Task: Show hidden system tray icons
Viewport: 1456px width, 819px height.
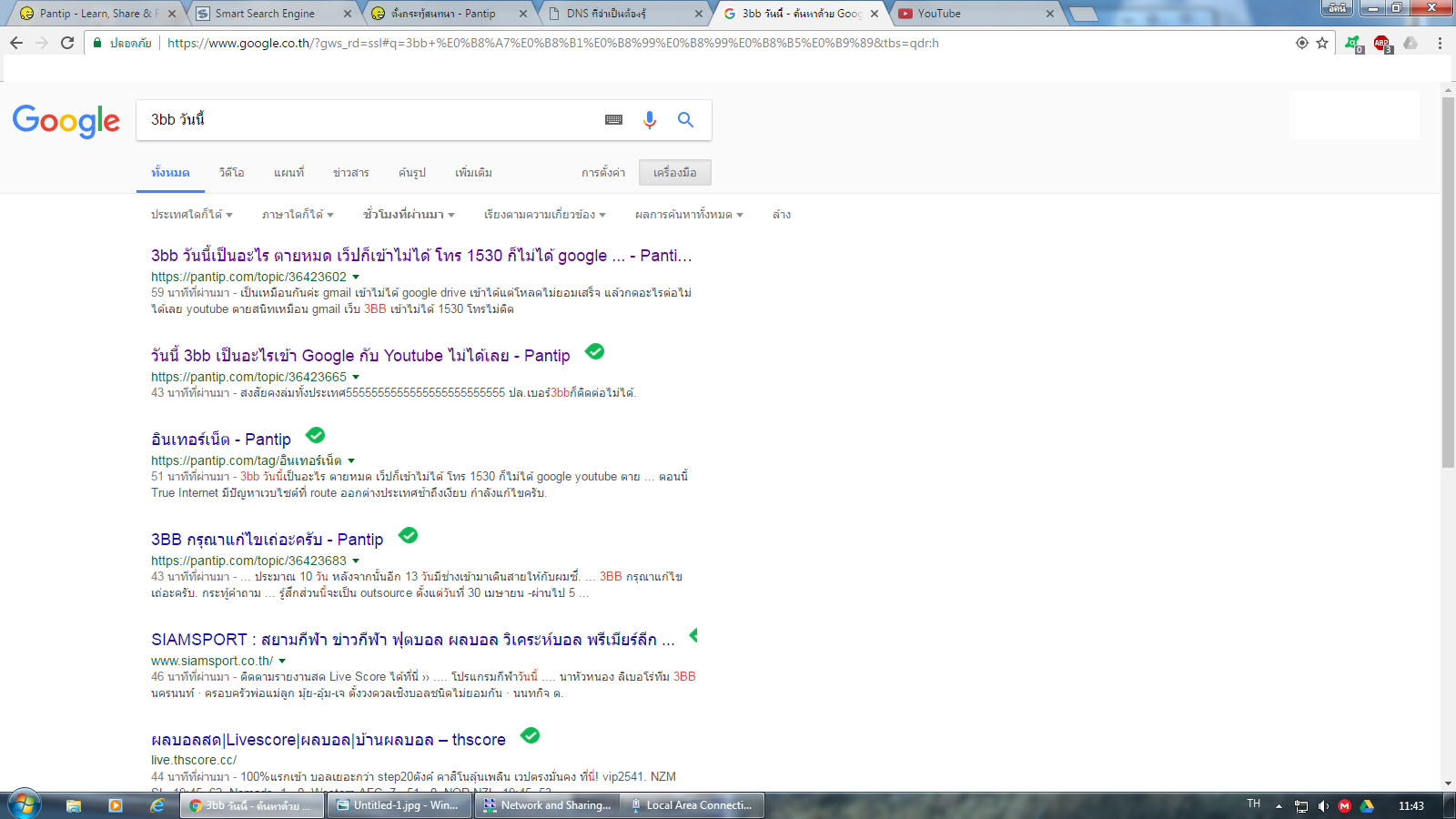Action: pyautogui.click(x=1279, y=806)
